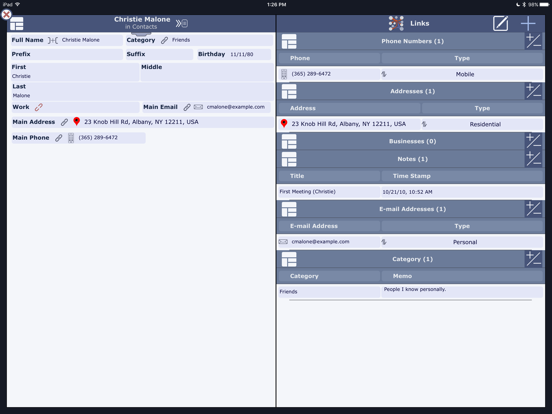Open type selector arrows for Personal e-mail
The height and width of the screenshot is (414, 552).
(384, 242)
